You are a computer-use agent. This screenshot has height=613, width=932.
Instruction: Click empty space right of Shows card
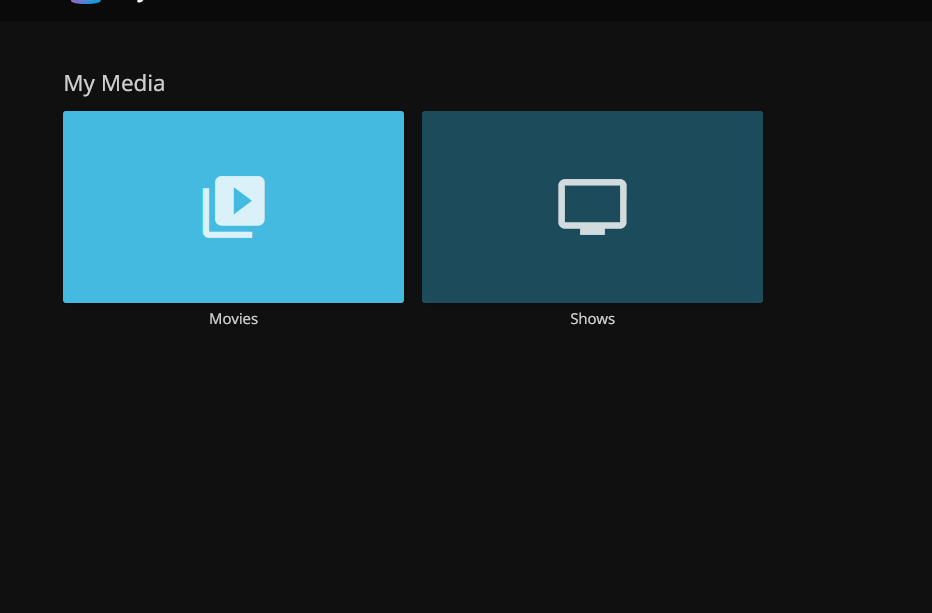(x=850, y=207)
